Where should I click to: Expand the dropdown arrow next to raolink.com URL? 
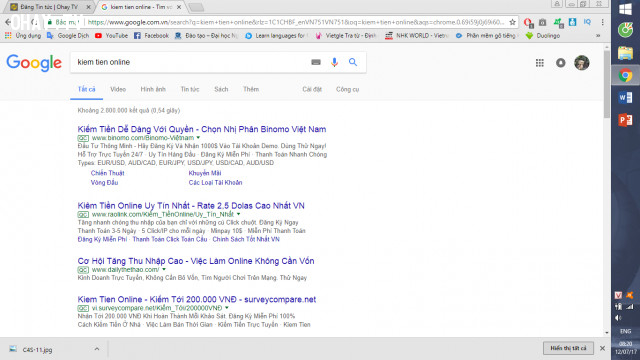coord(239,214)
